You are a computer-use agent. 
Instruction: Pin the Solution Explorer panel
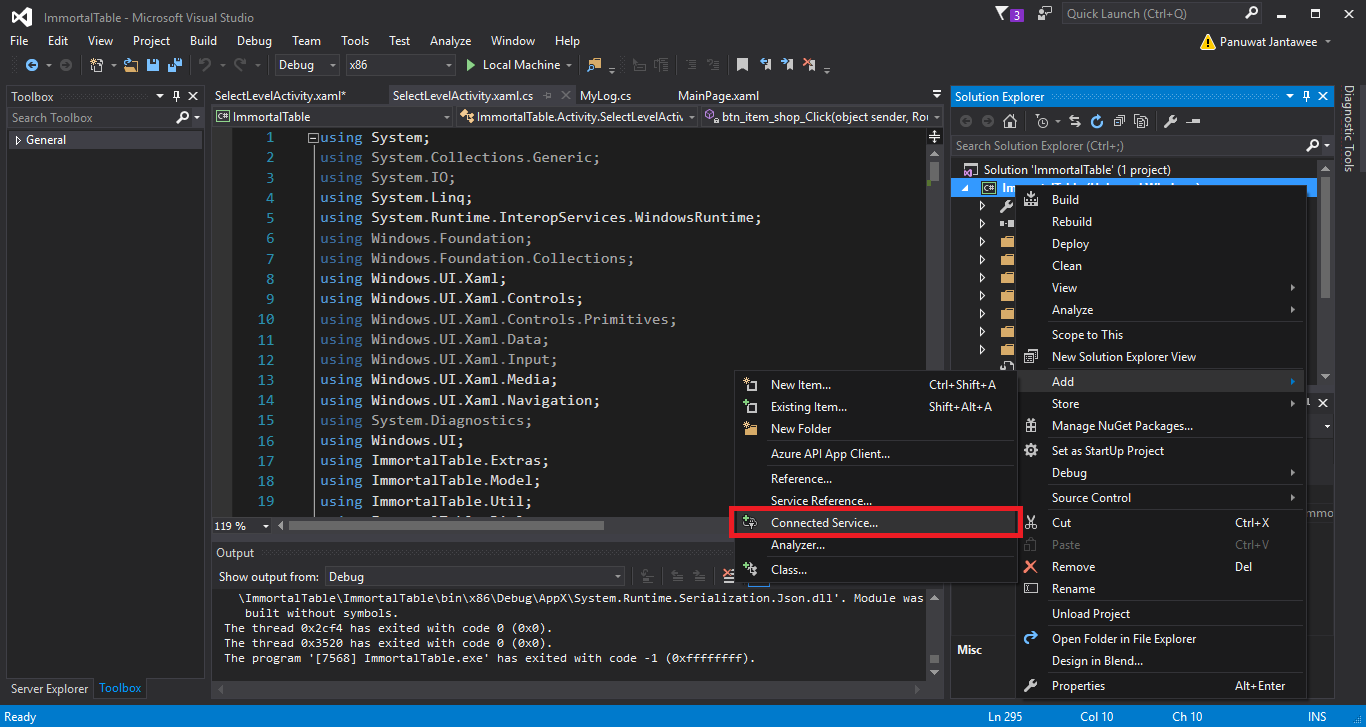coord(1306,96)
